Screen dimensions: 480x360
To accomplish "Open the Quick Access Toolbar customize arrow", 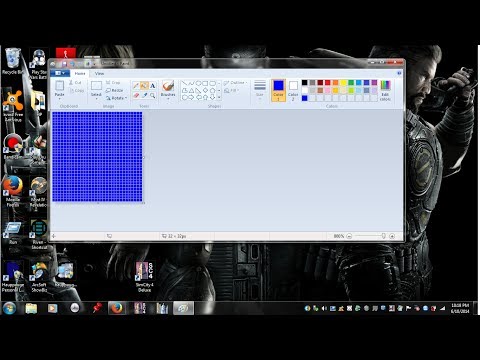I will [x=95, y=63].
